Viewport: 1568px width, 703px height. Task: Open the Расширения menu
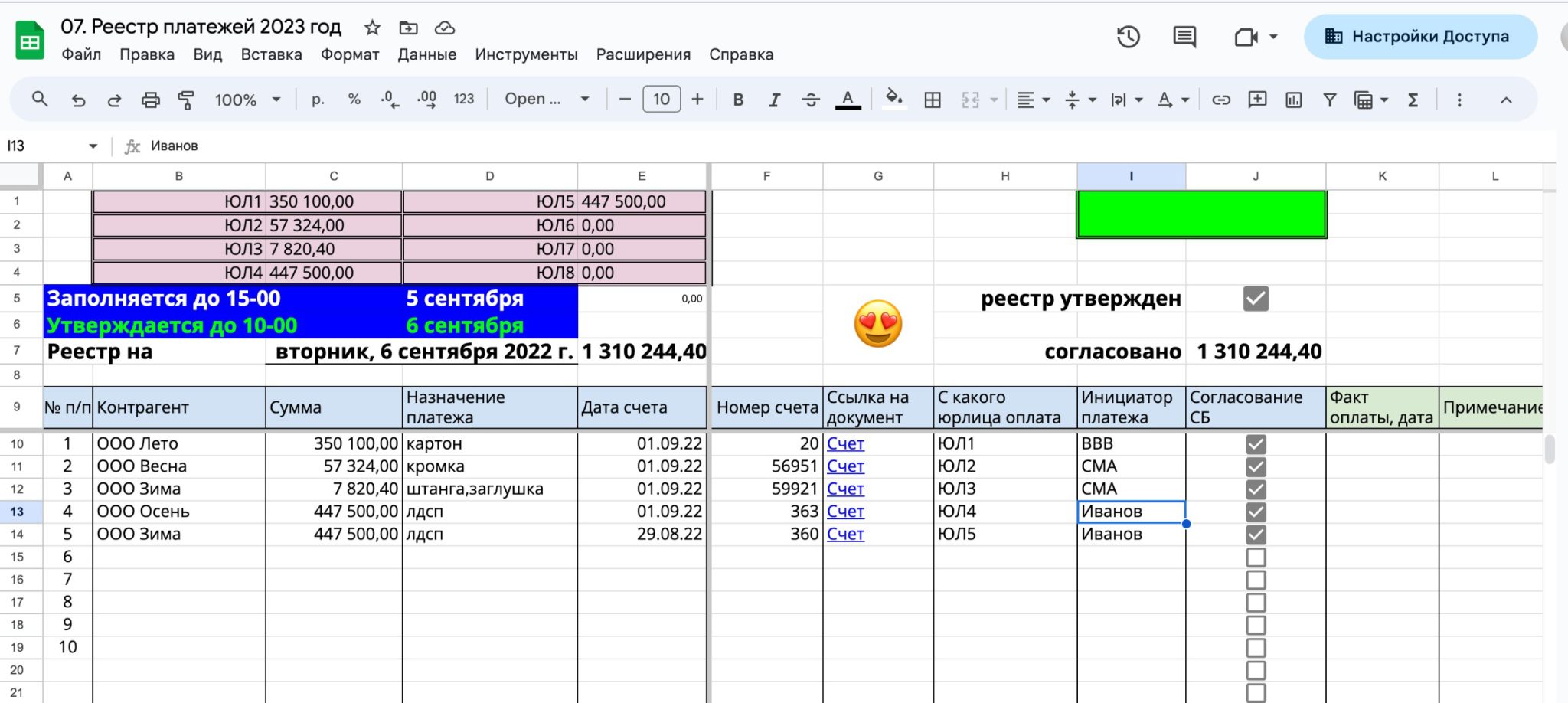[x=643, y=55]
